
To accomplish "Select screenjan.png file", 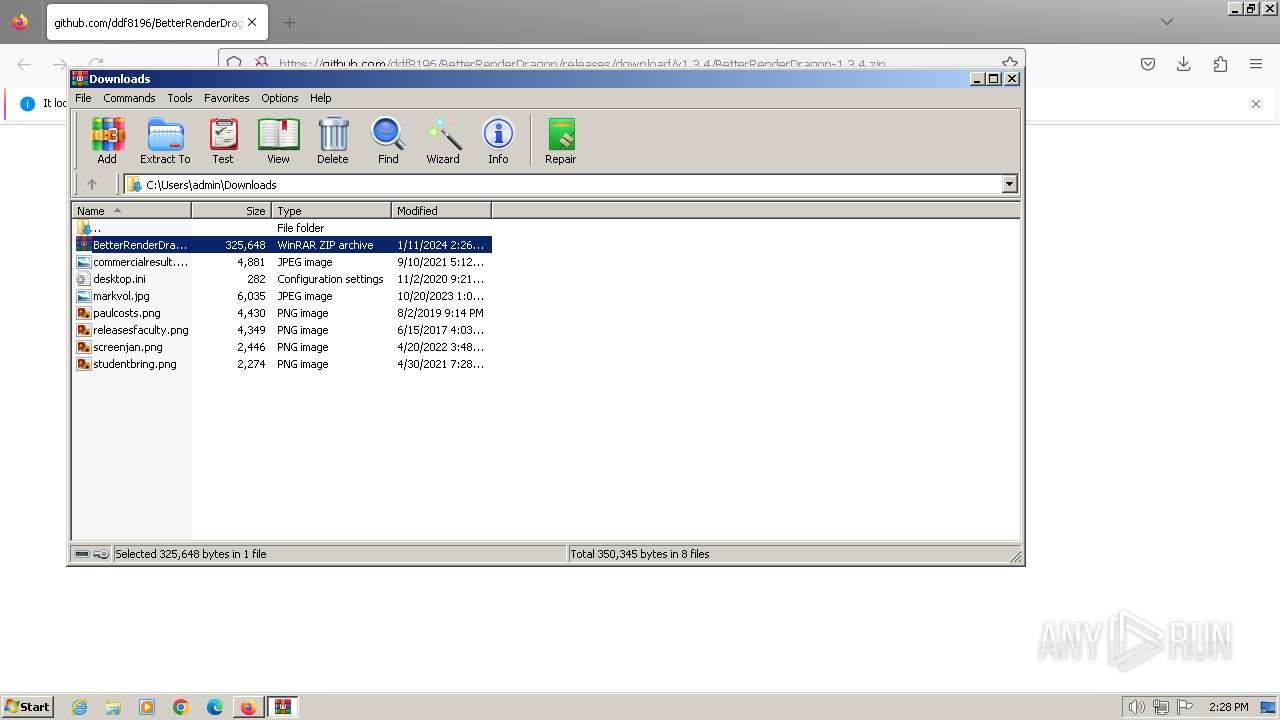I will pyautogui.click(x=283, y=347).
